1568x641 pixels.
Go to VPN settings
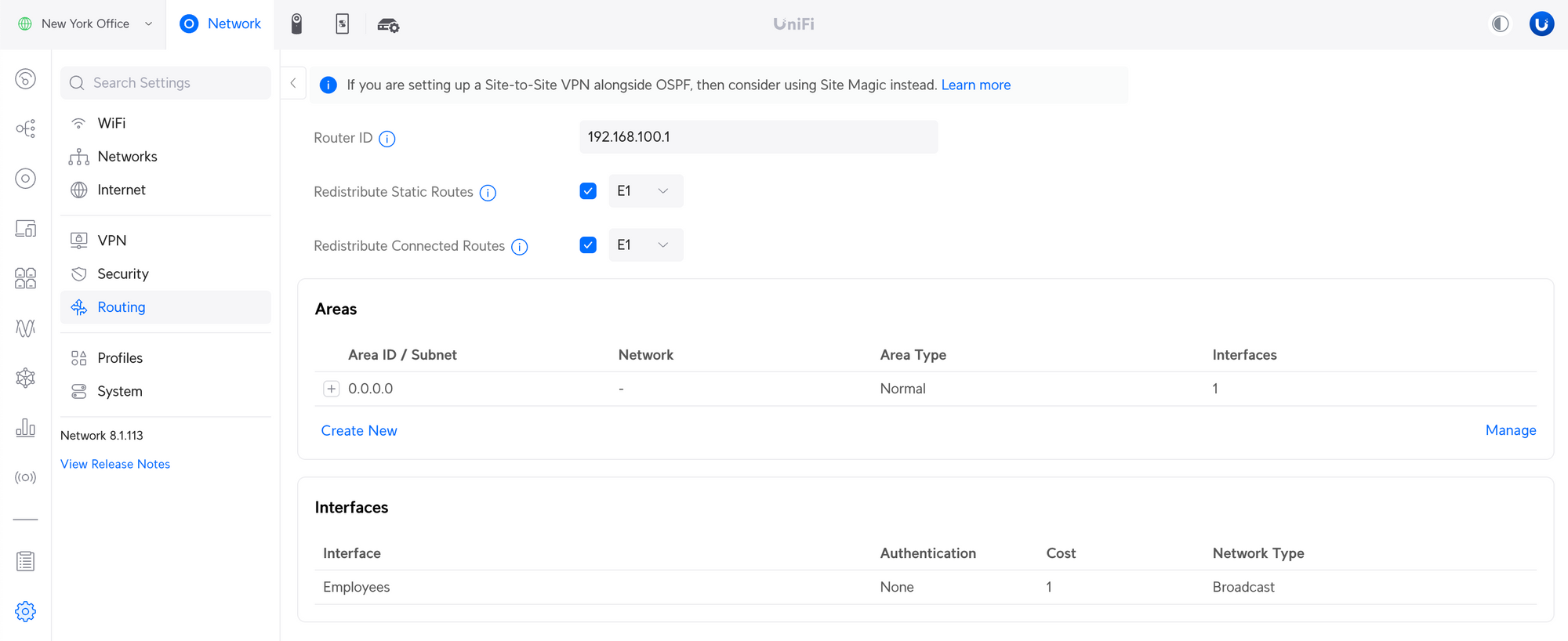point(111,241)
